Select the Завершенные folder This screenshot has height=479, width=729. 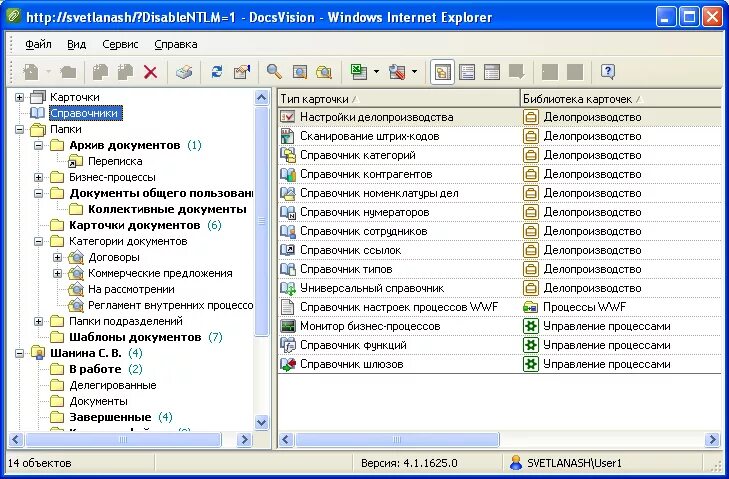[110, 417]
